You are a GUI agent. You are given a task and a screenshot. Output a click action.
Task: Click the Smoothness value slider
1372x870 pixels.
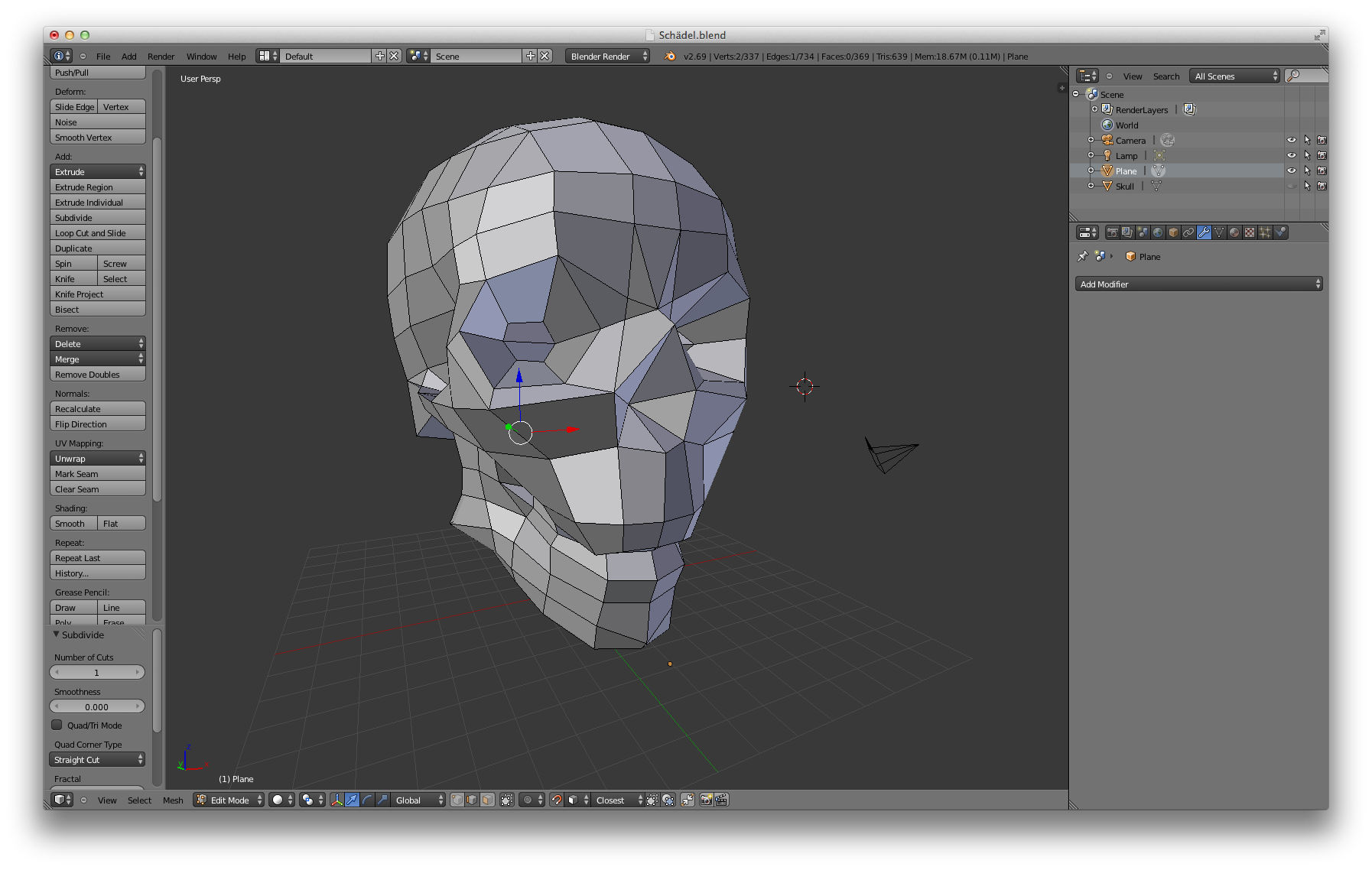point(97,707)
